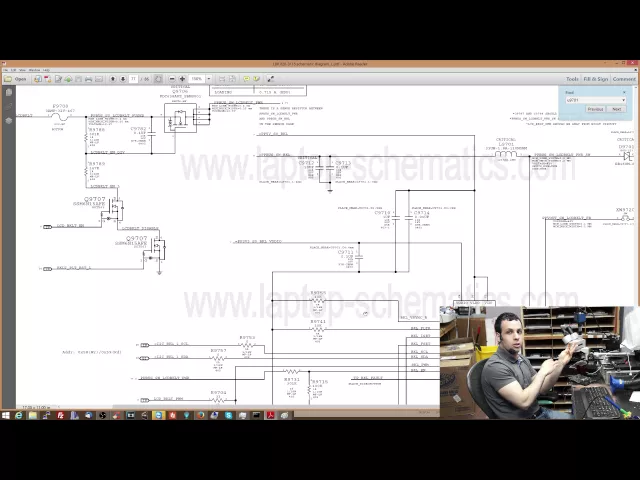The width and height of the screenshot is (640, 480).
Task: Open the Edit menu
Action: point(14,70)
